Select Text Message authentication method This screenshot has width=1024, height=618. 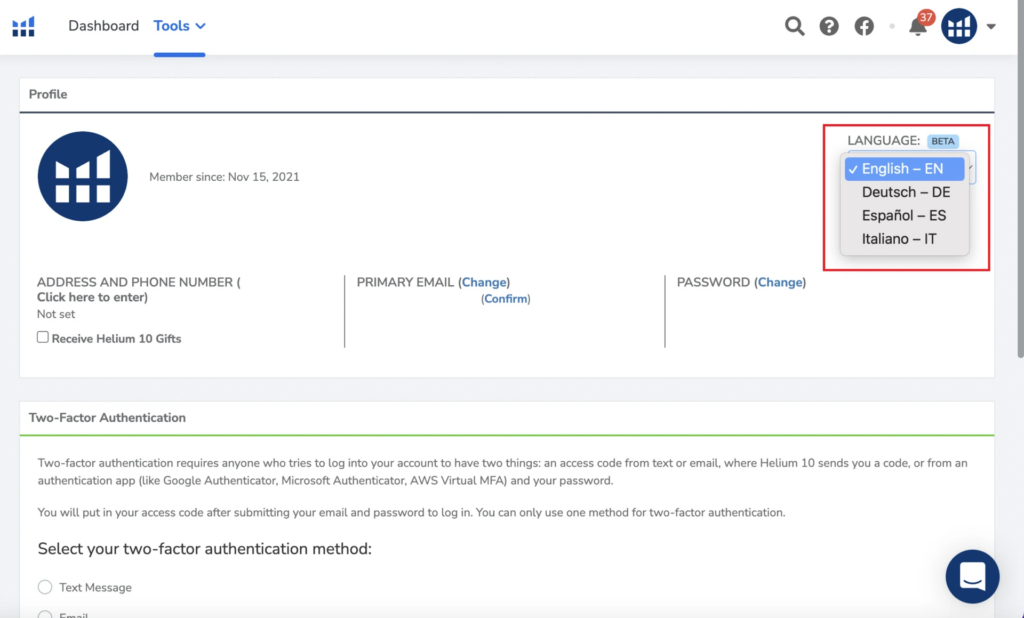tap(45, 587)
